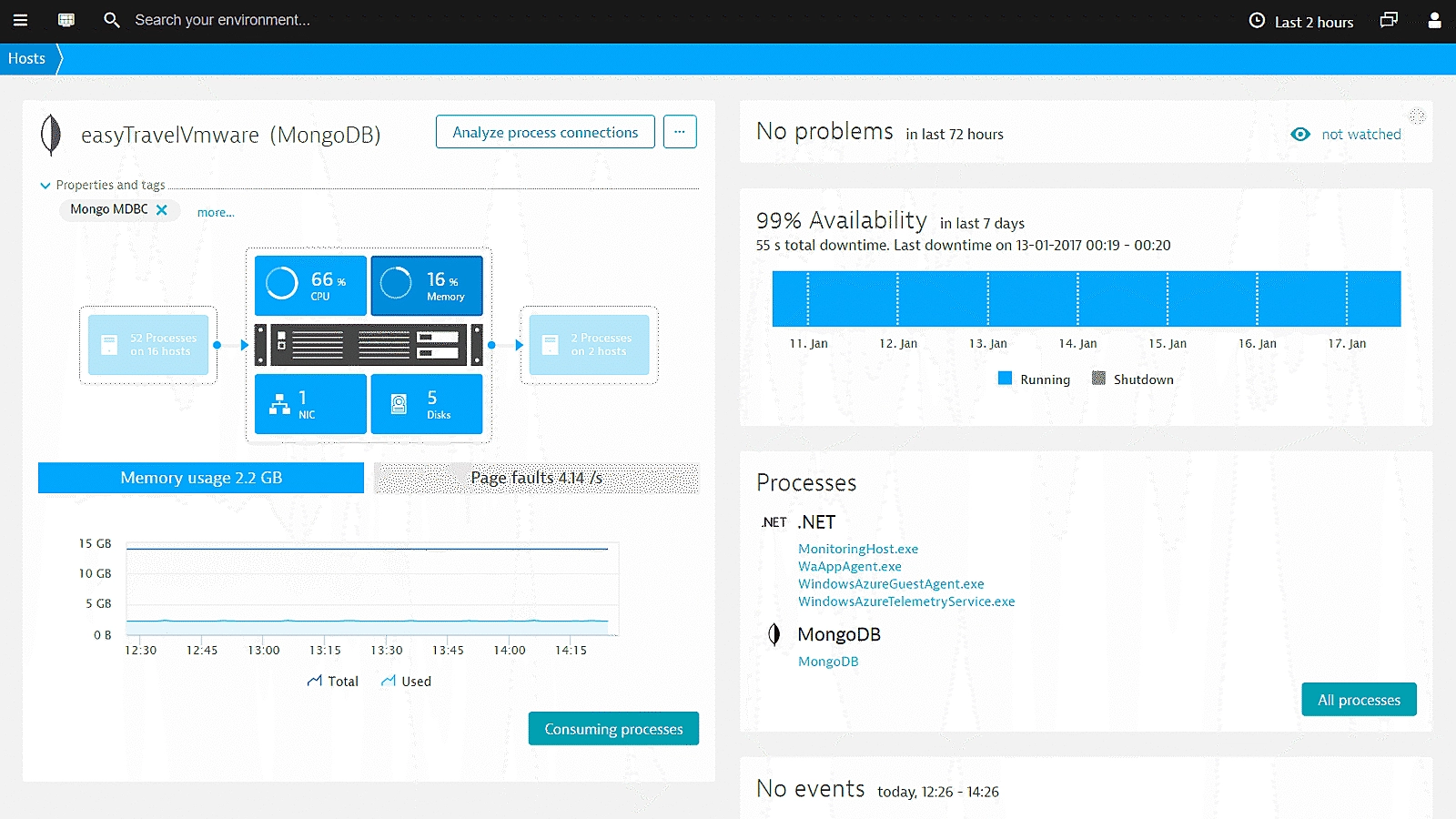
Task: Select the CPU 66% tile
Action: [310, 286]
